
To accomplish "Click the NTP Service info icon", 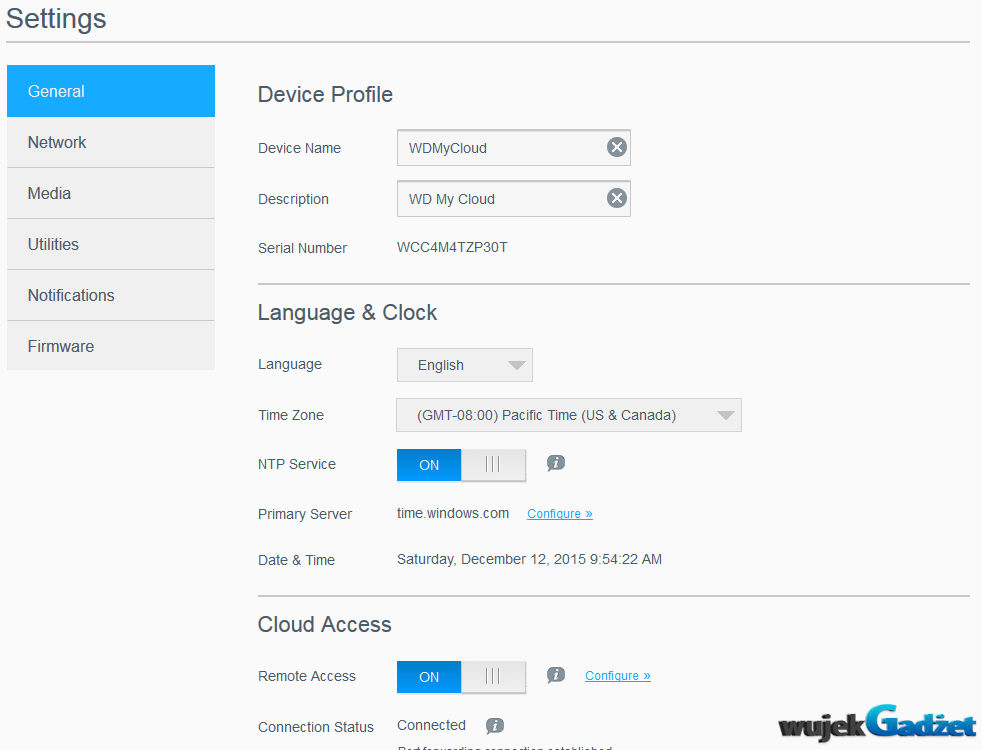I will point(556,463).
